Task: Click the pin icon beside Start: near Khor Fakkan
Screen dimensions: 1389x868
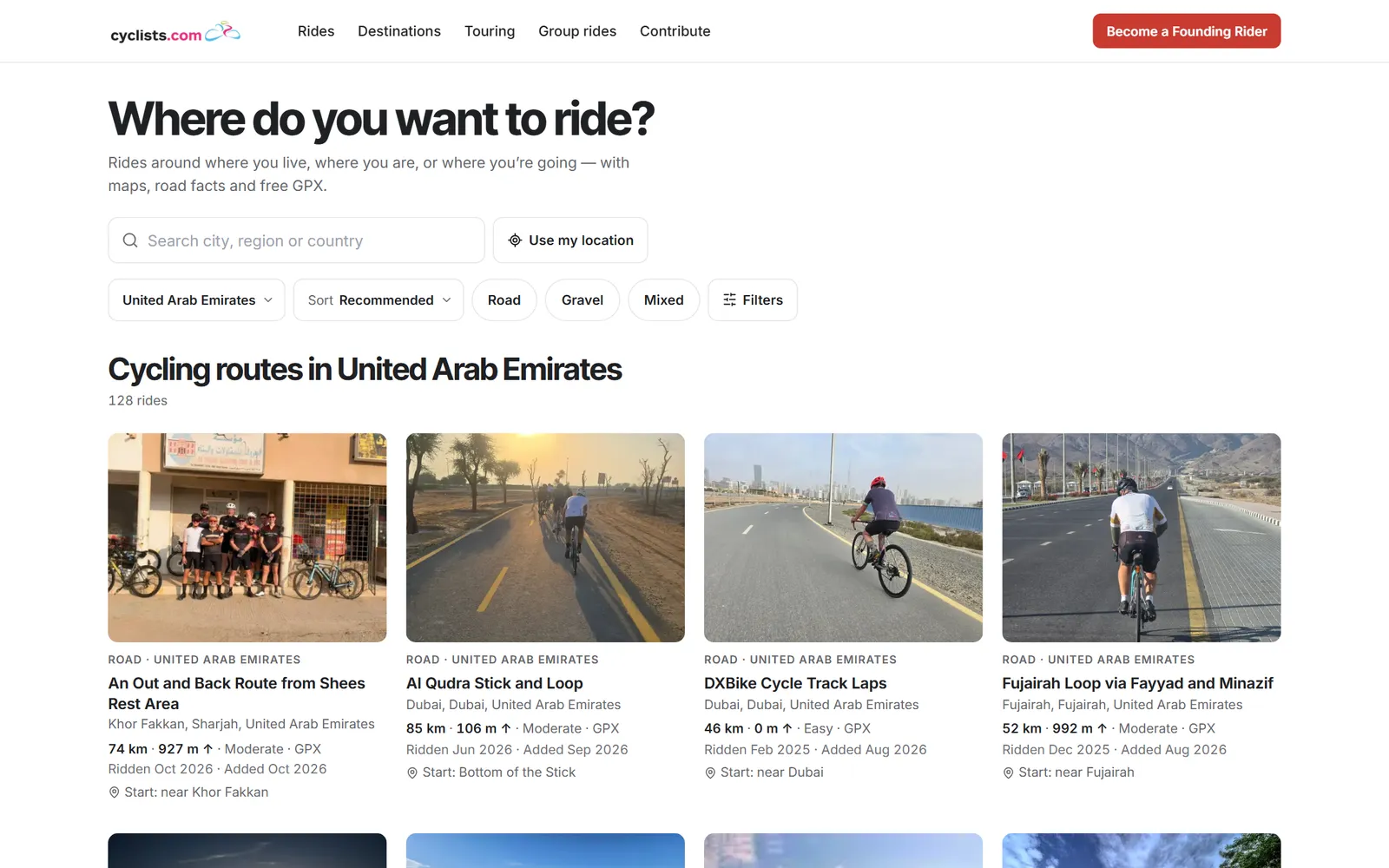Action: [114, 792]
